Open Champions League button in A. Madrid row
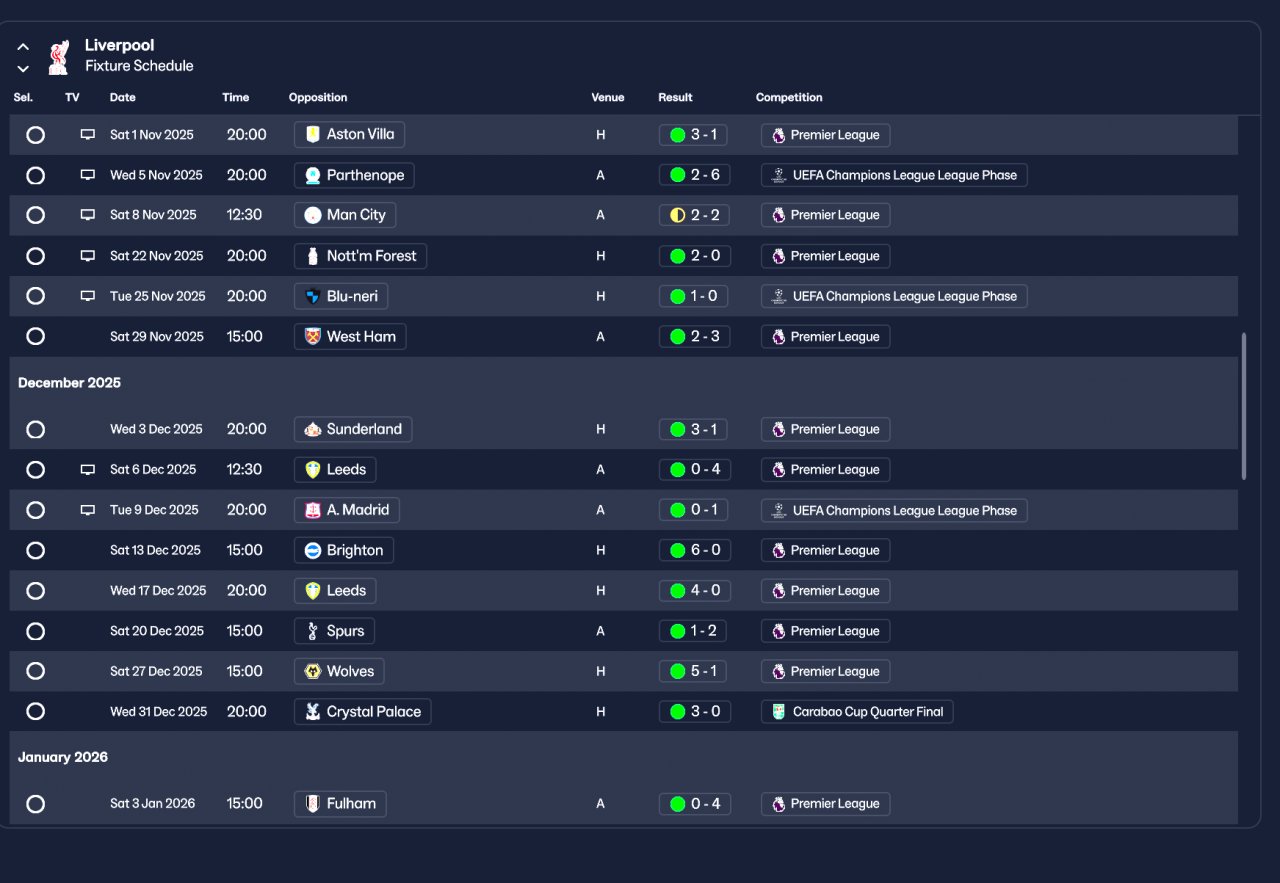1280x883 pixels. coord(894,510)
